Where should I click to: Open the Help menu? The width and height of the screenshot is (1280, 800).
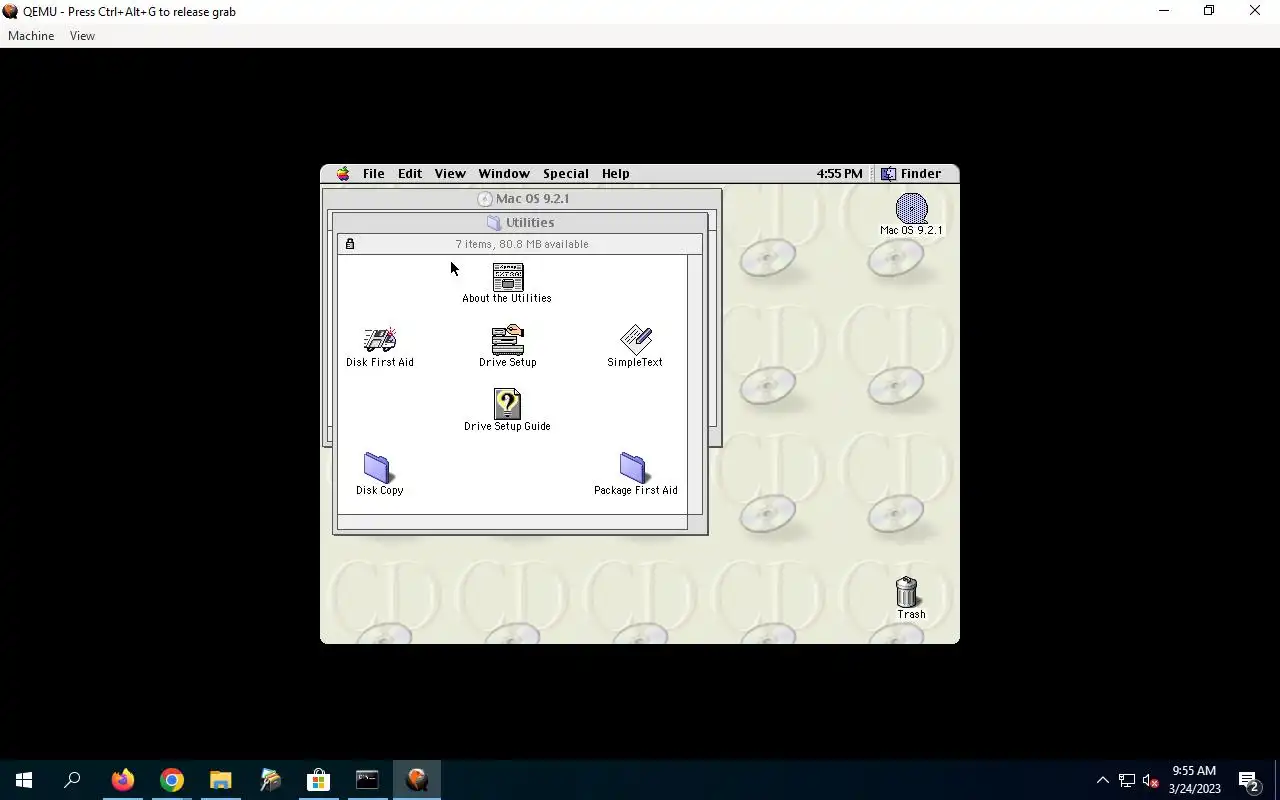(616, 174)
